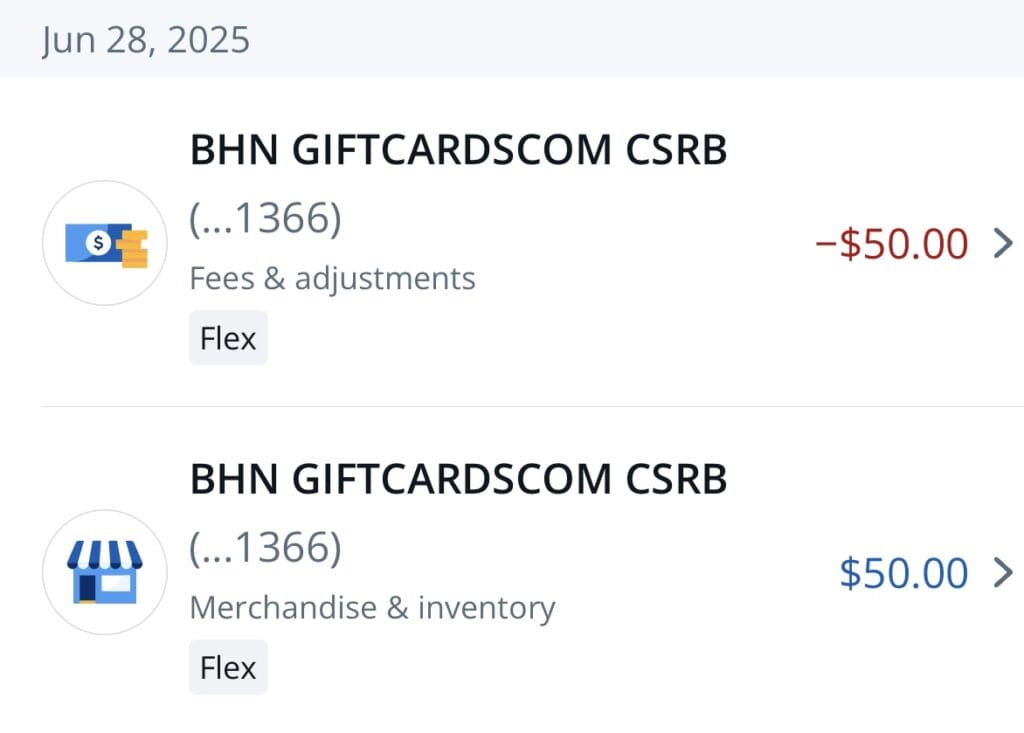1024x733 pixels.
Task: Click the Jun 28, 2025 date header
Action: [x=146, y=40]
